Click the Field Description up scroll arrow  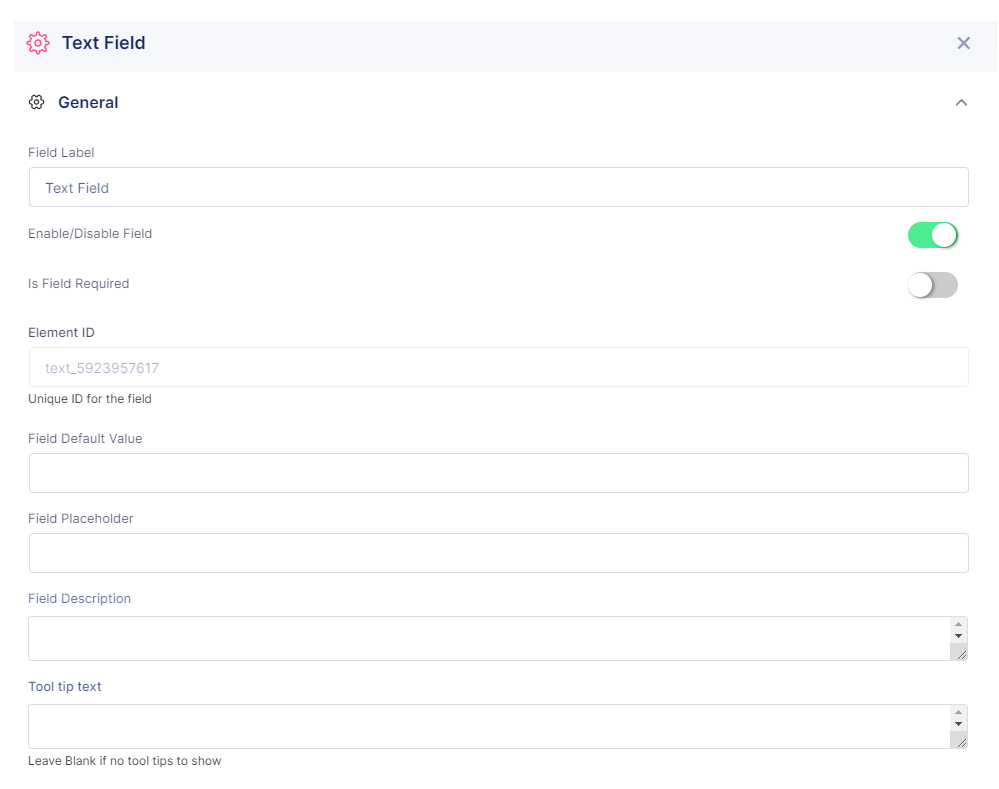pyautogui.click(x=958, y=624)
